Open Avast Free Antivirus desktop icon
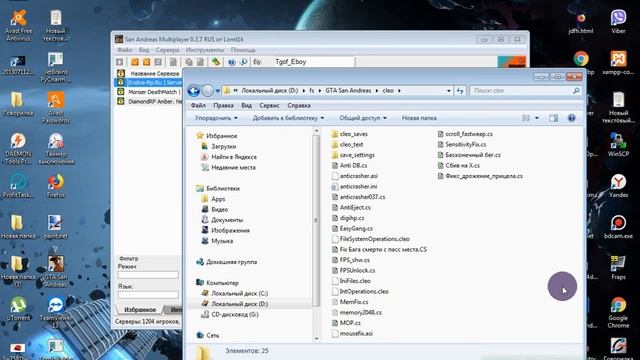 (x=18, y=25)
